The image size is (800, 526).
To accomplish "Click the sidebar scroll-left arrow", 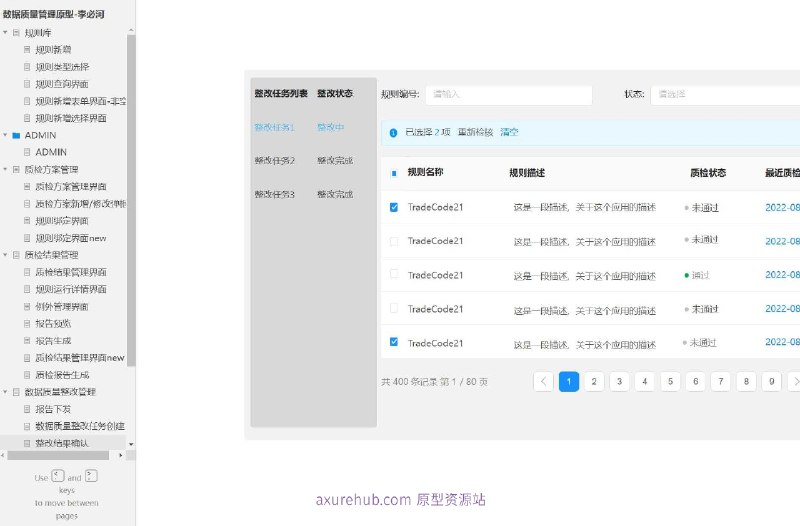I will (3, 455).
